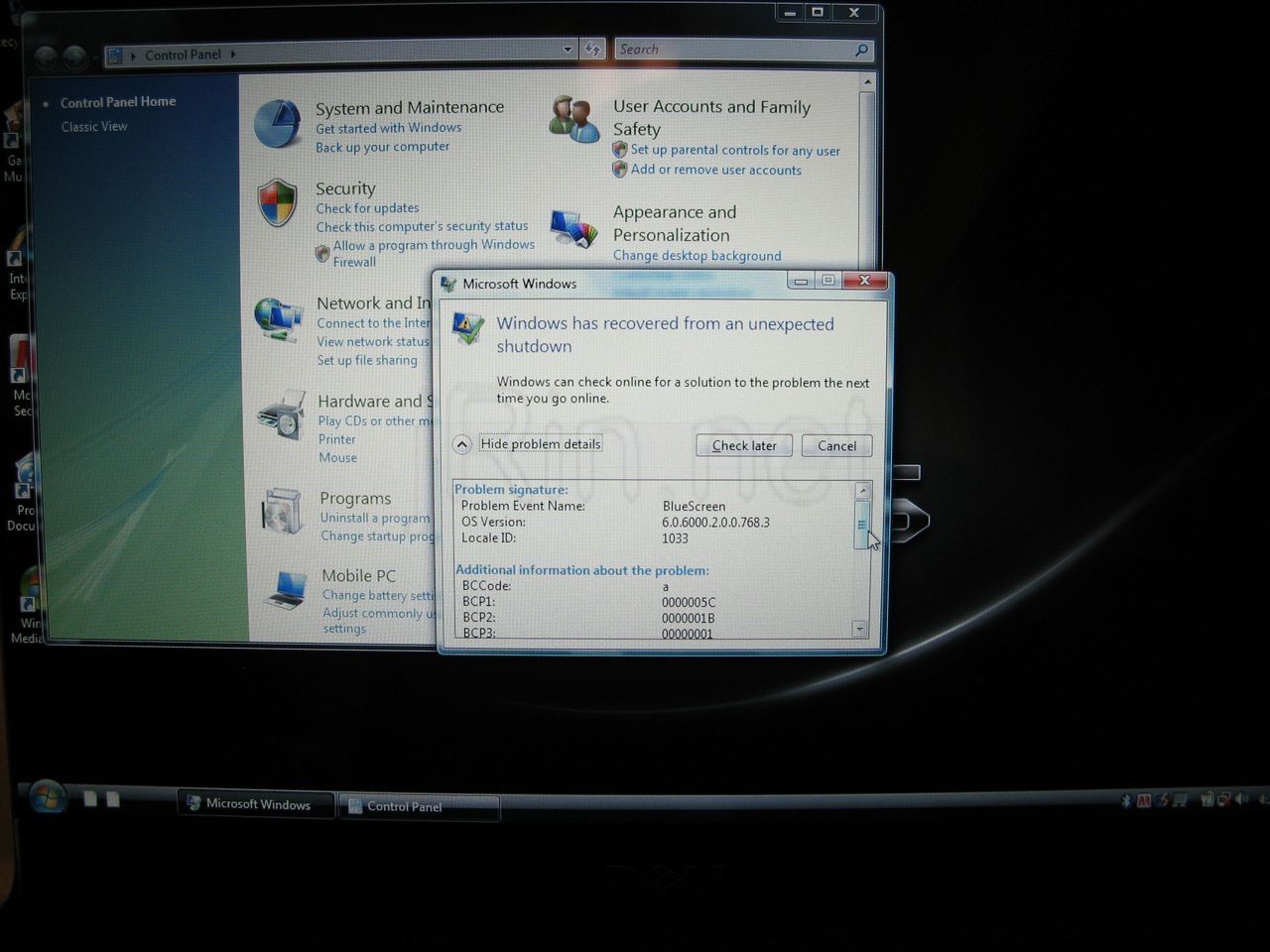Open the Mobile PC laptop icon

(287, 589)
